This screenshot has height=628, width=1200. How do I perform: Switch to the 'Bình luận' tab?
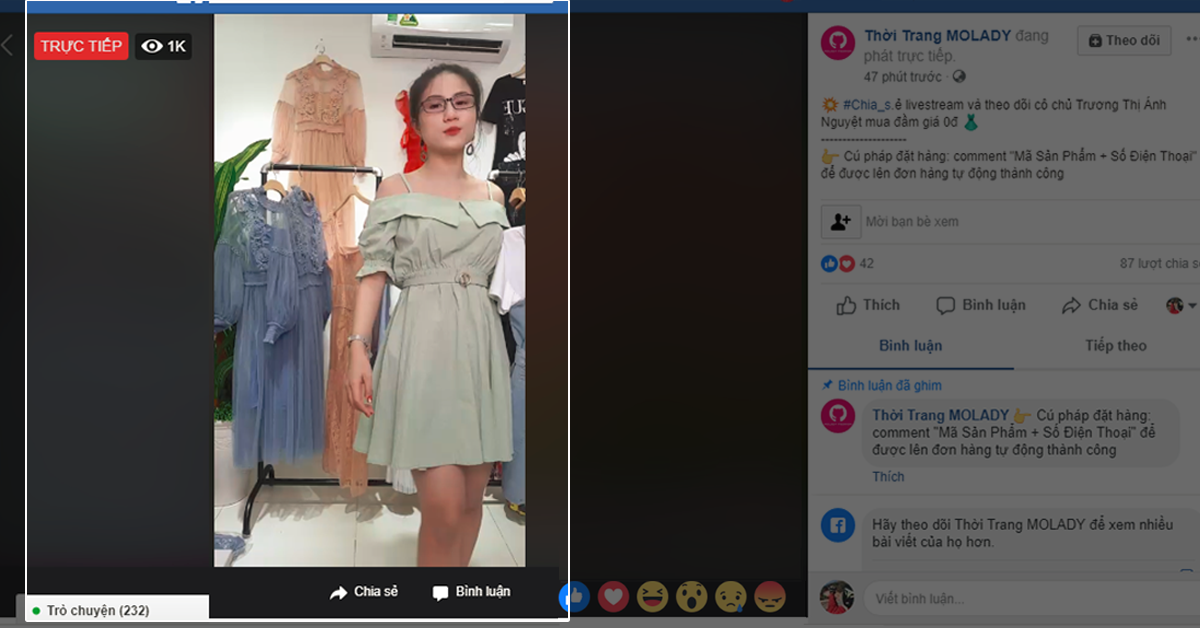pyautogui.click(x=910, y=346)
